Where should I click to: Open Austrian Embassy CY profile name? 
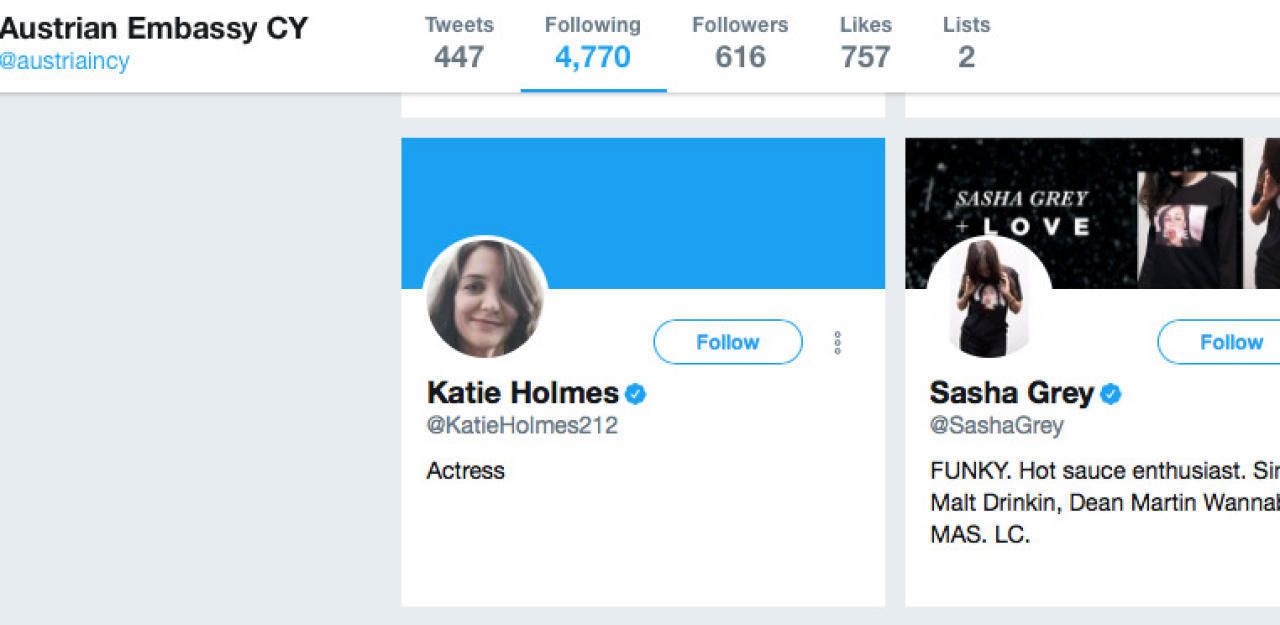153,28
